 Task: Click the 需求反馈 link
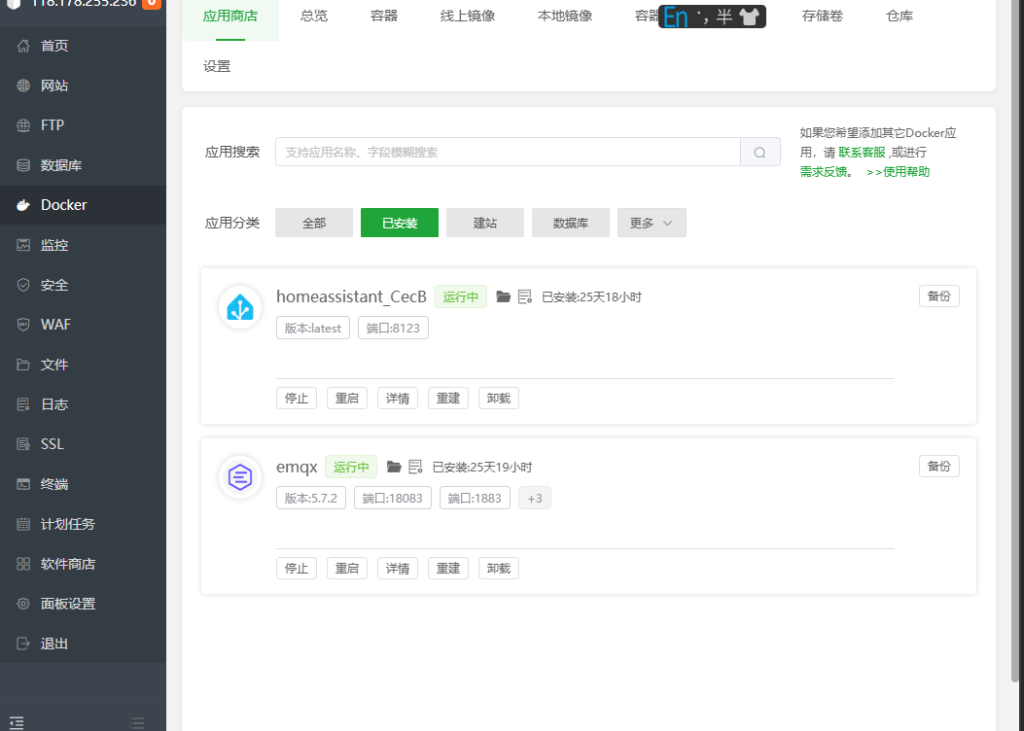[824, 172]
